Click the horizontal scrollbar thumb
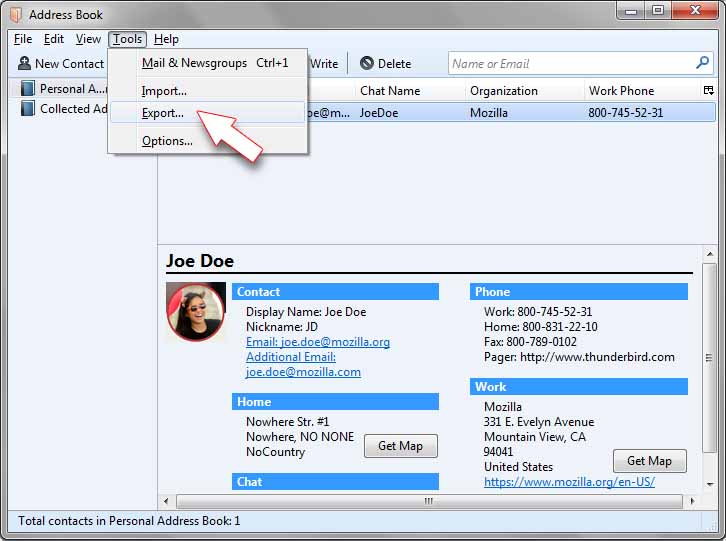This screenshot has height=541, width=726. 429,501
